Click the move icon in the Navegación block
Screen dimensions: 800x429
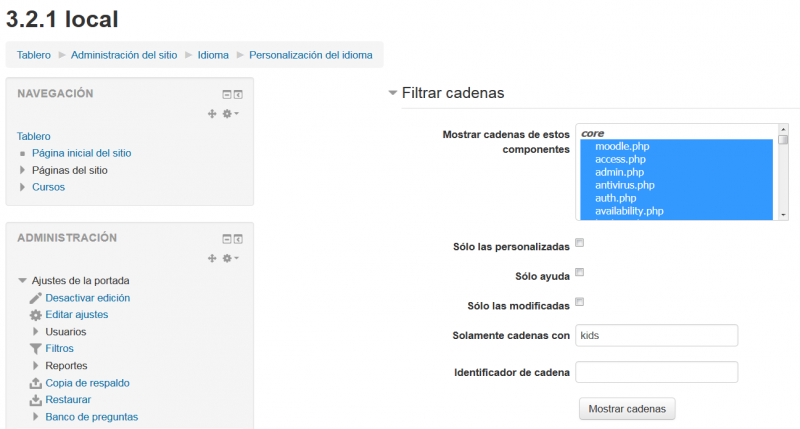click(212, 114)
